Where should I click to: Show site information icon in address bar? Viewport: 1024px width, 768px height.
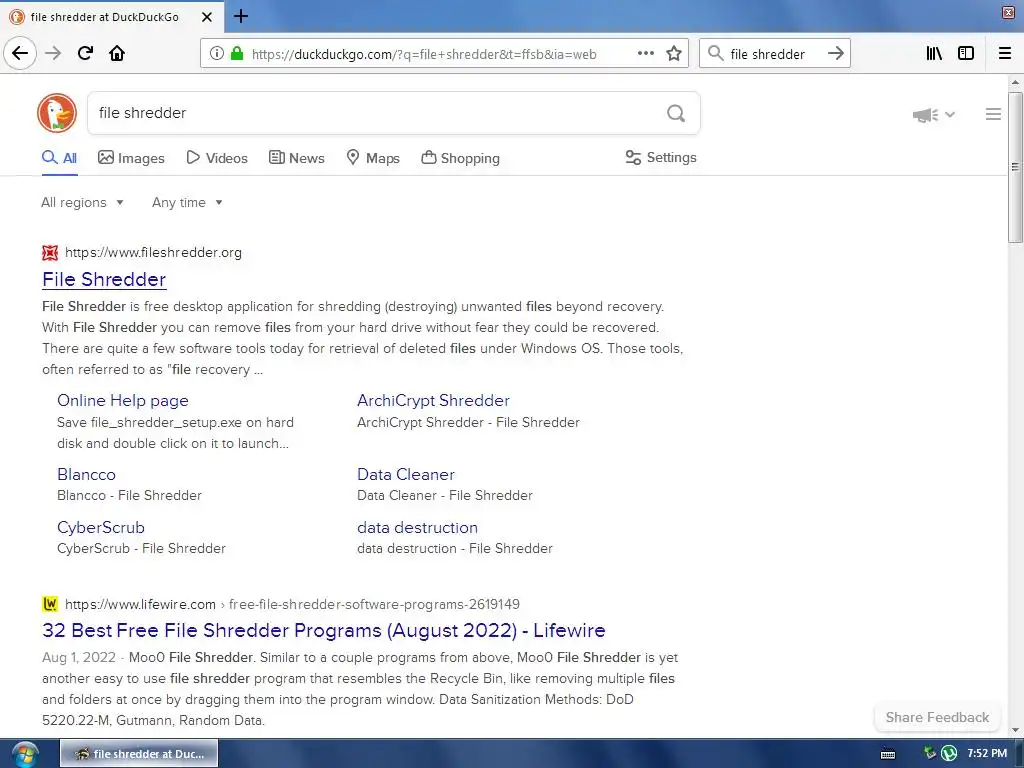pos(216,53)
